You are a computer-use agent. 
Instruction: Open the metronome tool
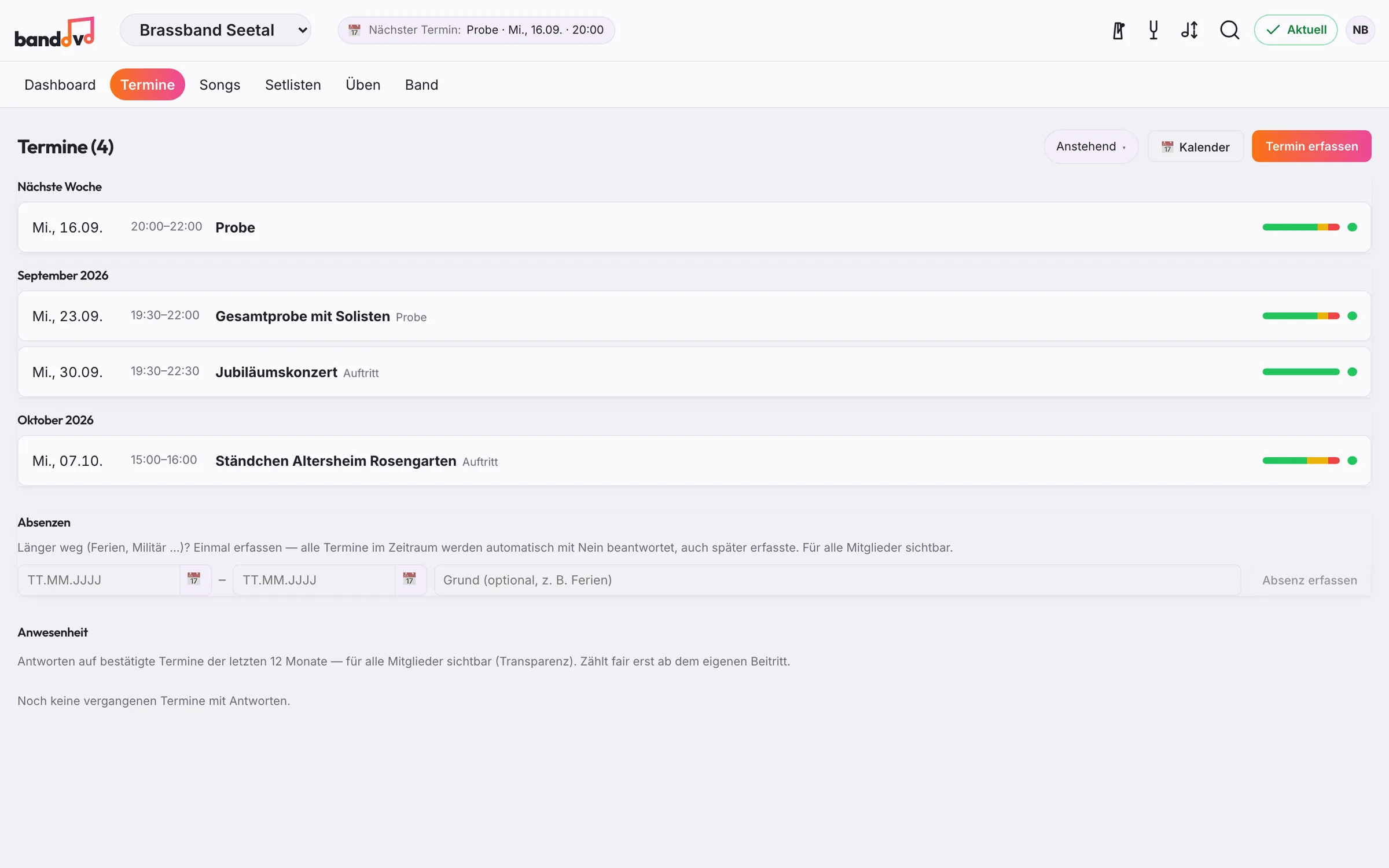[x=1118, y=30]
